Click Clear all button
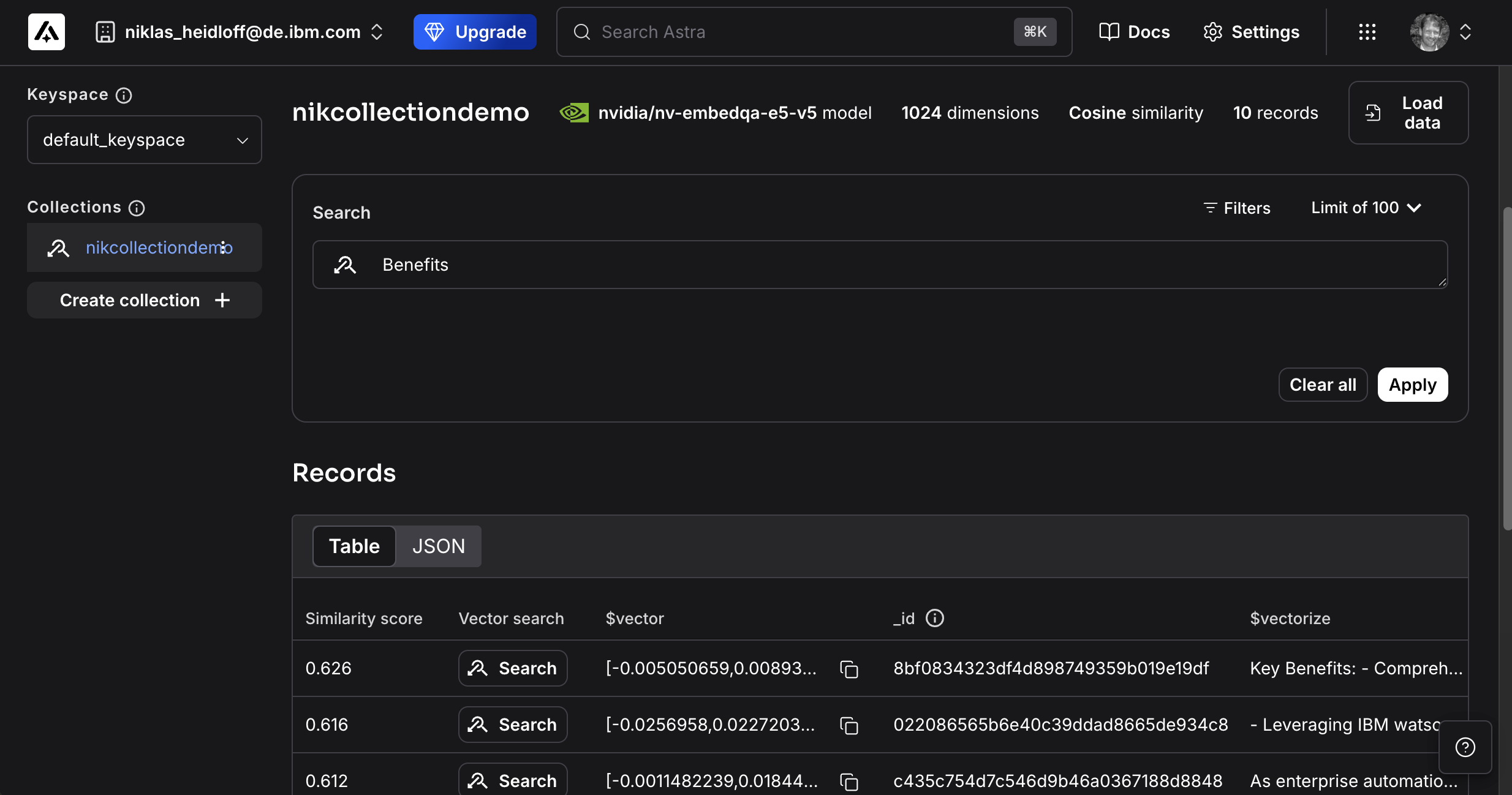This screenshot has height=795, width=1512. pyautogui.click(x=1323, y=385)
